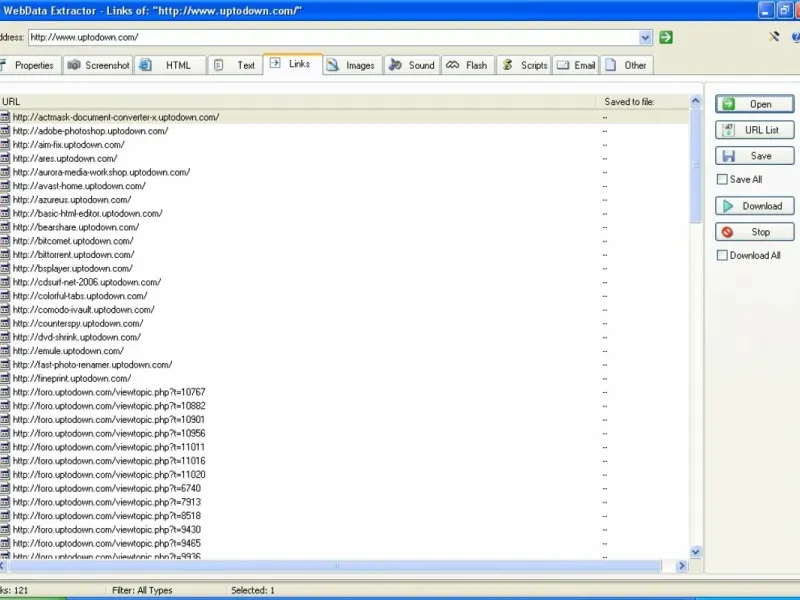Click the HTML tab globe icon
Image resolution: width=800 pixels, height=600 pixels.
145,65
